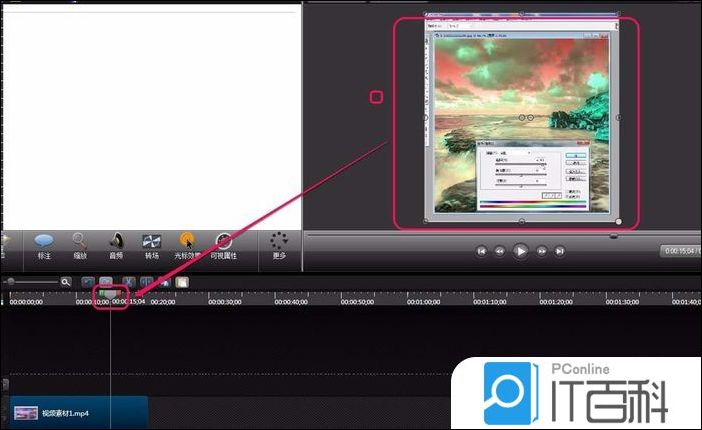Expand the 更多 more tools menu
This screenshot has width=702, height=430.
click(x=279, y=246)
